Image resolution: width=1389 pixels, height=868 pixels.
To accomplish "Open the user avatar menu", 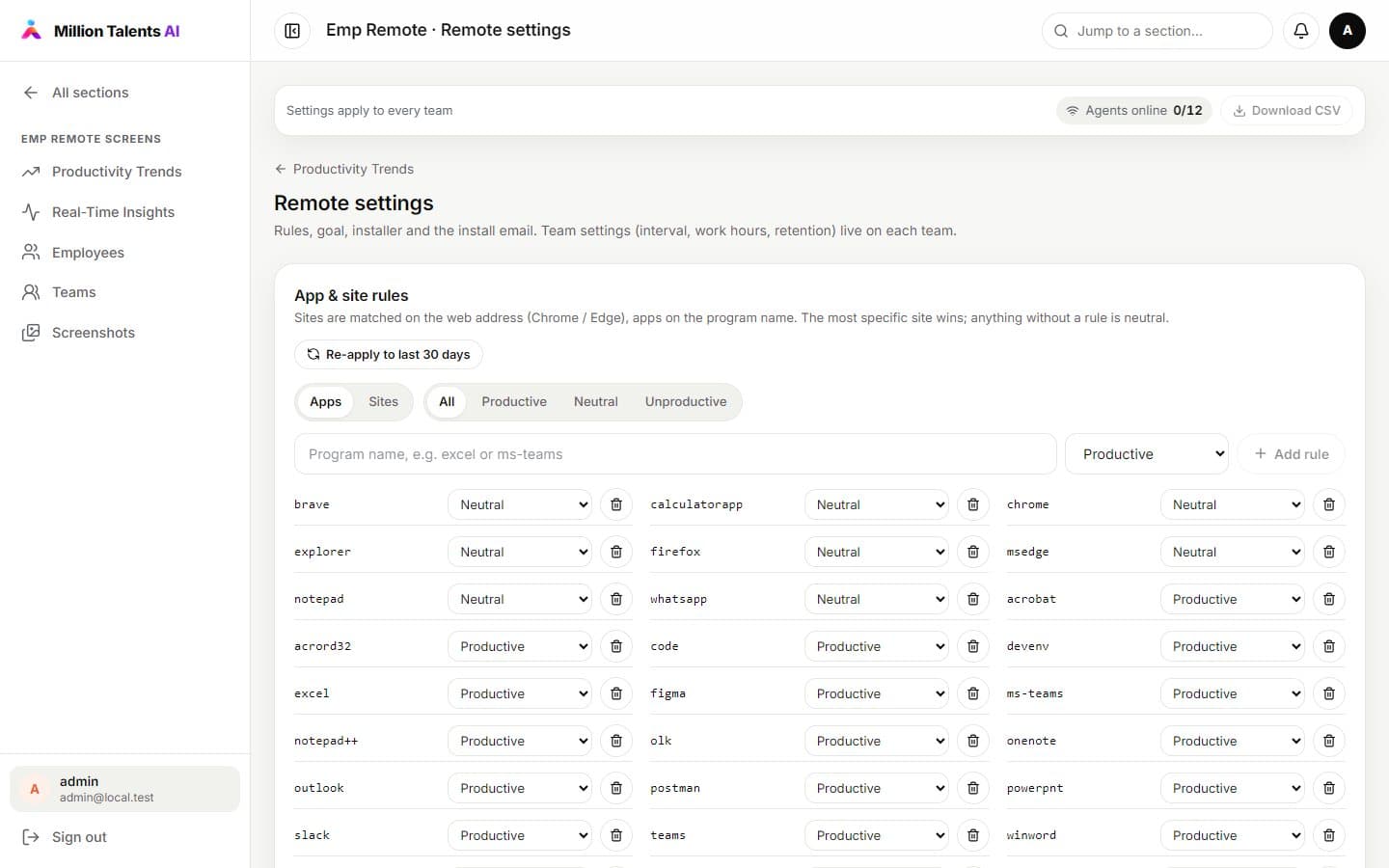I will tap(1347, 31).
